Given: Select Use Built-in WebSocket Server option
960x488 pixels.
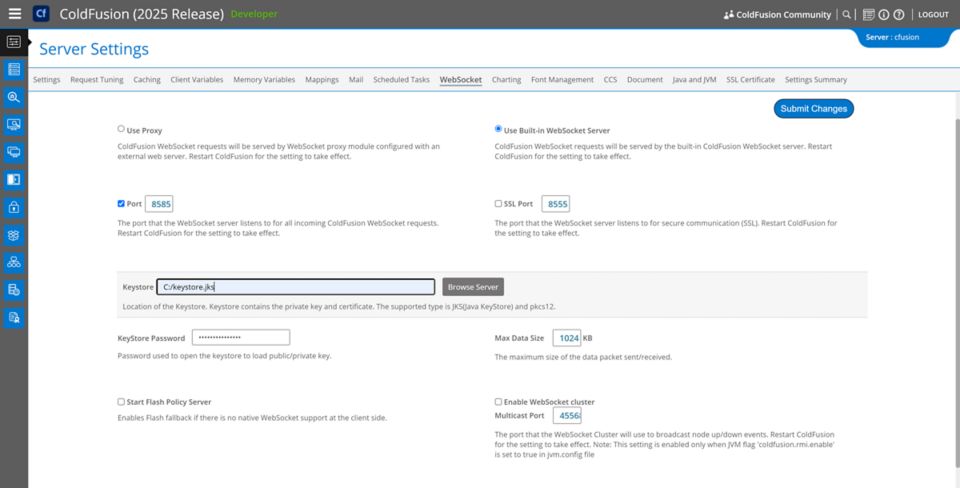Looking at the screenshot, I should click(499, 129).
